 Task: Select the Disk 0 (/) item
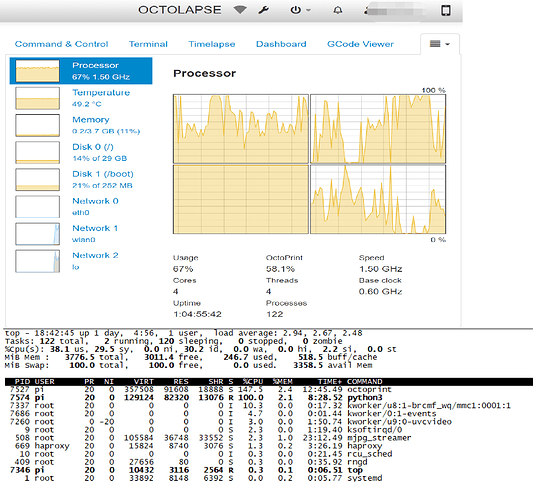81,152
